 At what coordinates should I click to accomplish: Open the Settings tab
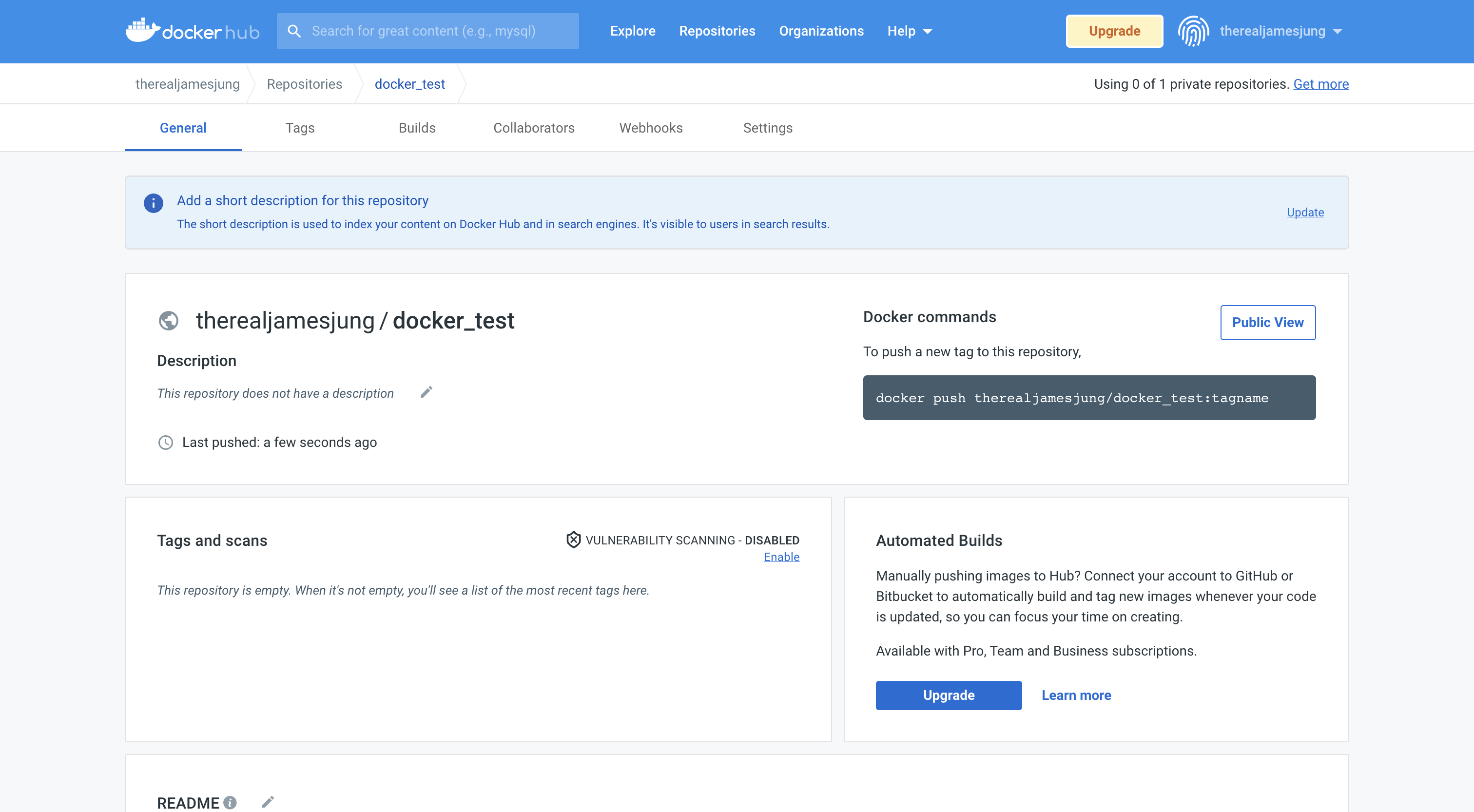767,128
